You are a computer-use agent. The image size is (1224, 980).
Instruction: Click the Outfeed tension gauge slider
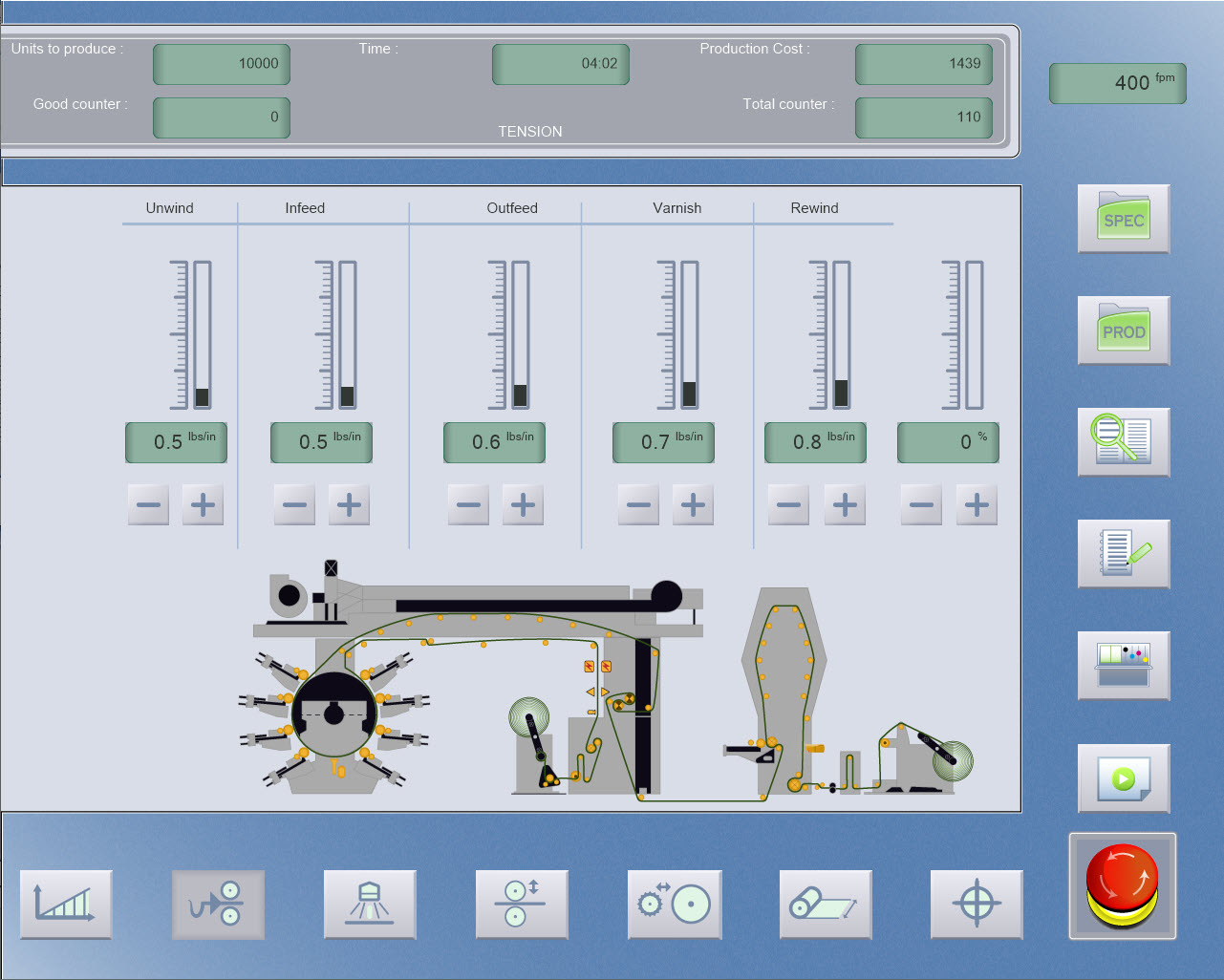click(520, 394)
